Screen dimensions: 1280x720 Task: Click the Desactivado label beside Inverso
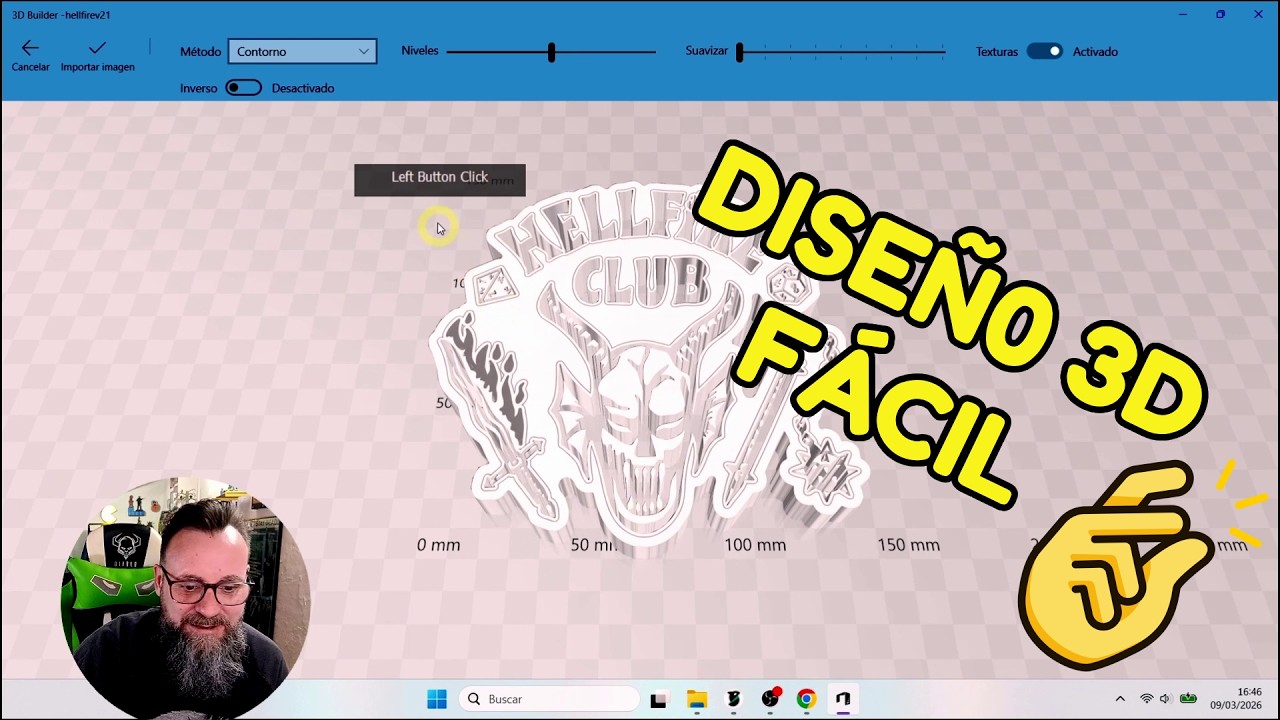click(303, 88)
